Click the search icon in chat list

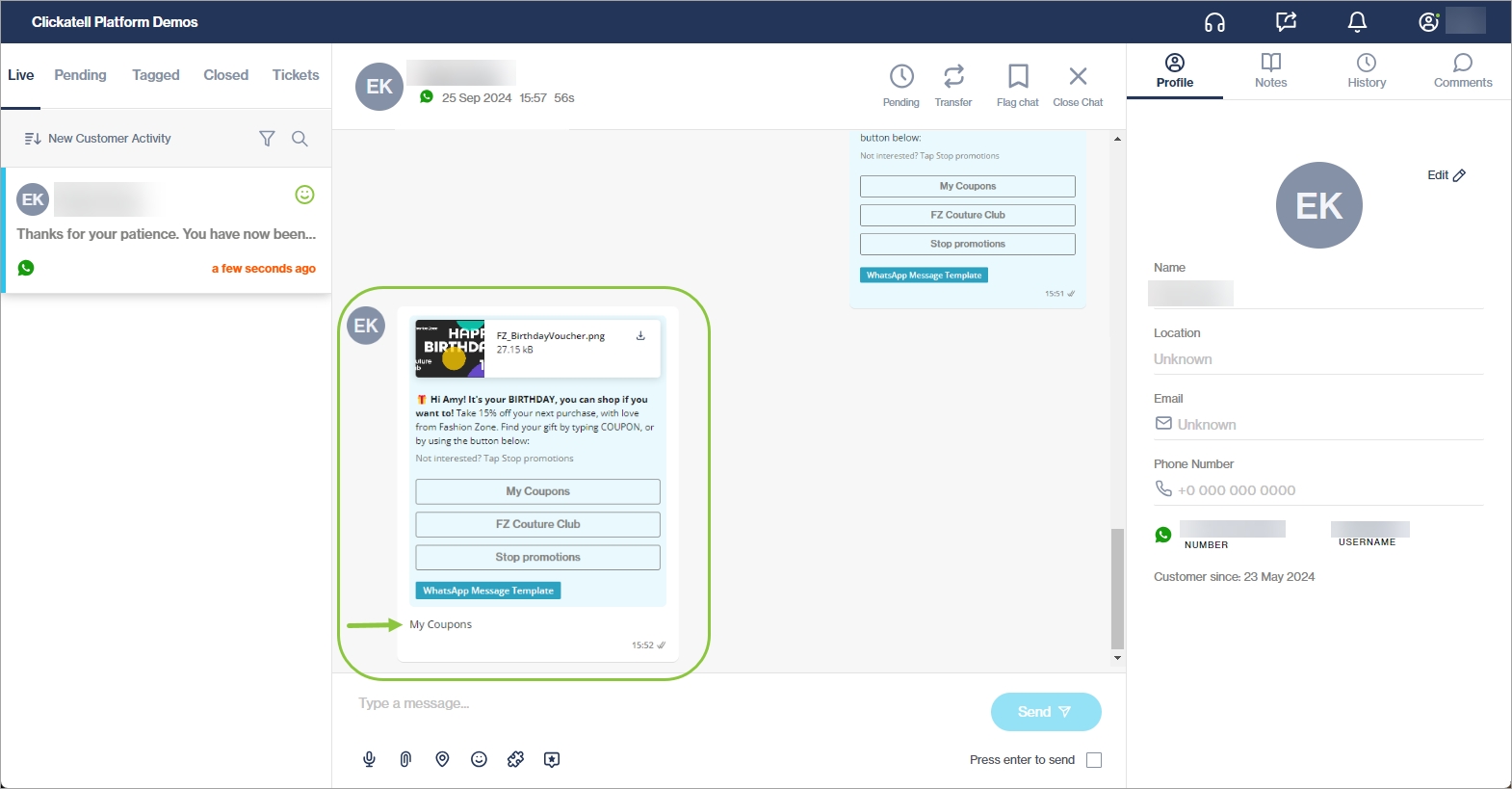pyautogui.click(x=300, y=139)
